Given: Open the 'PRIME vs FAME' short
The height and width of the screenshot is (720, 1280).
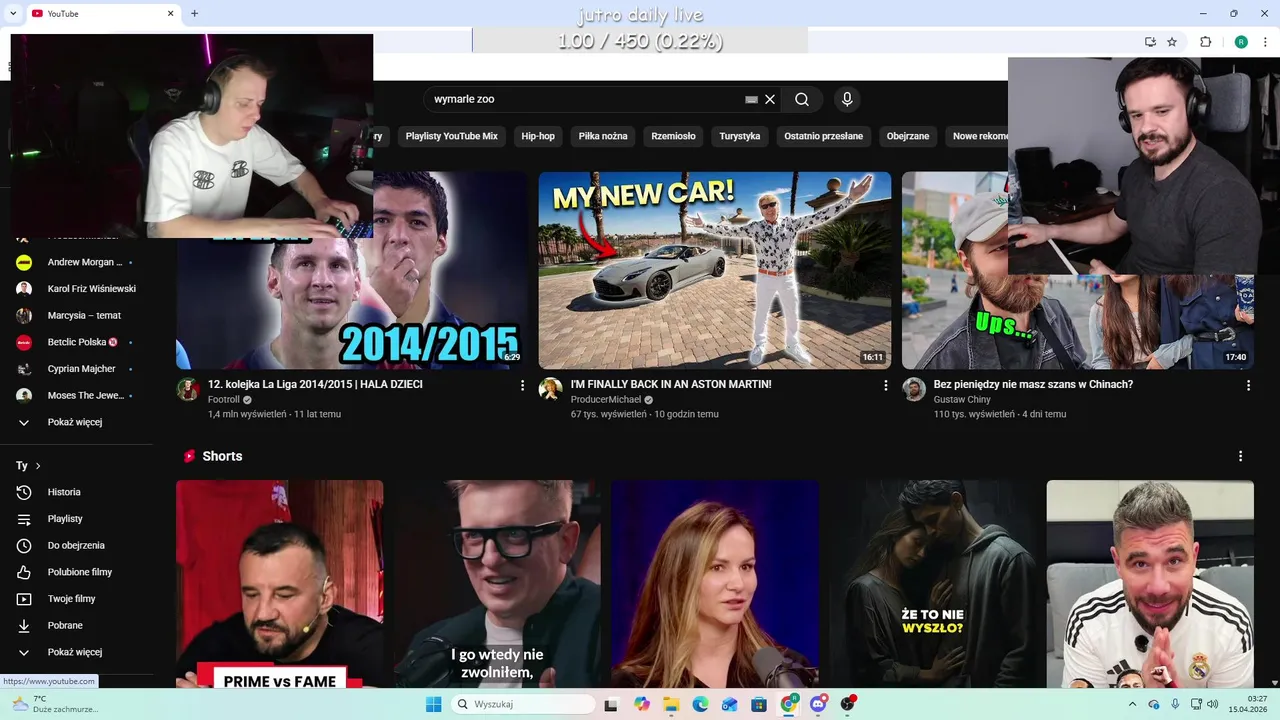Looking at the screenshot, I should click(279, 584).
